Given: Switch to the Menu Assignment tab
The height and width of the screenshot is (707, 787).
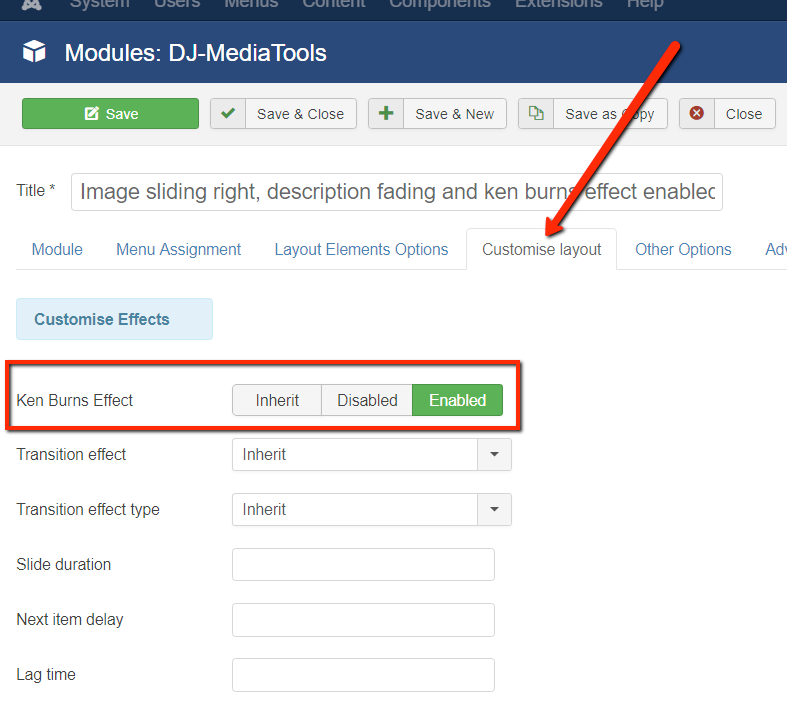Looking at the screenshot, I should point(179,249).
